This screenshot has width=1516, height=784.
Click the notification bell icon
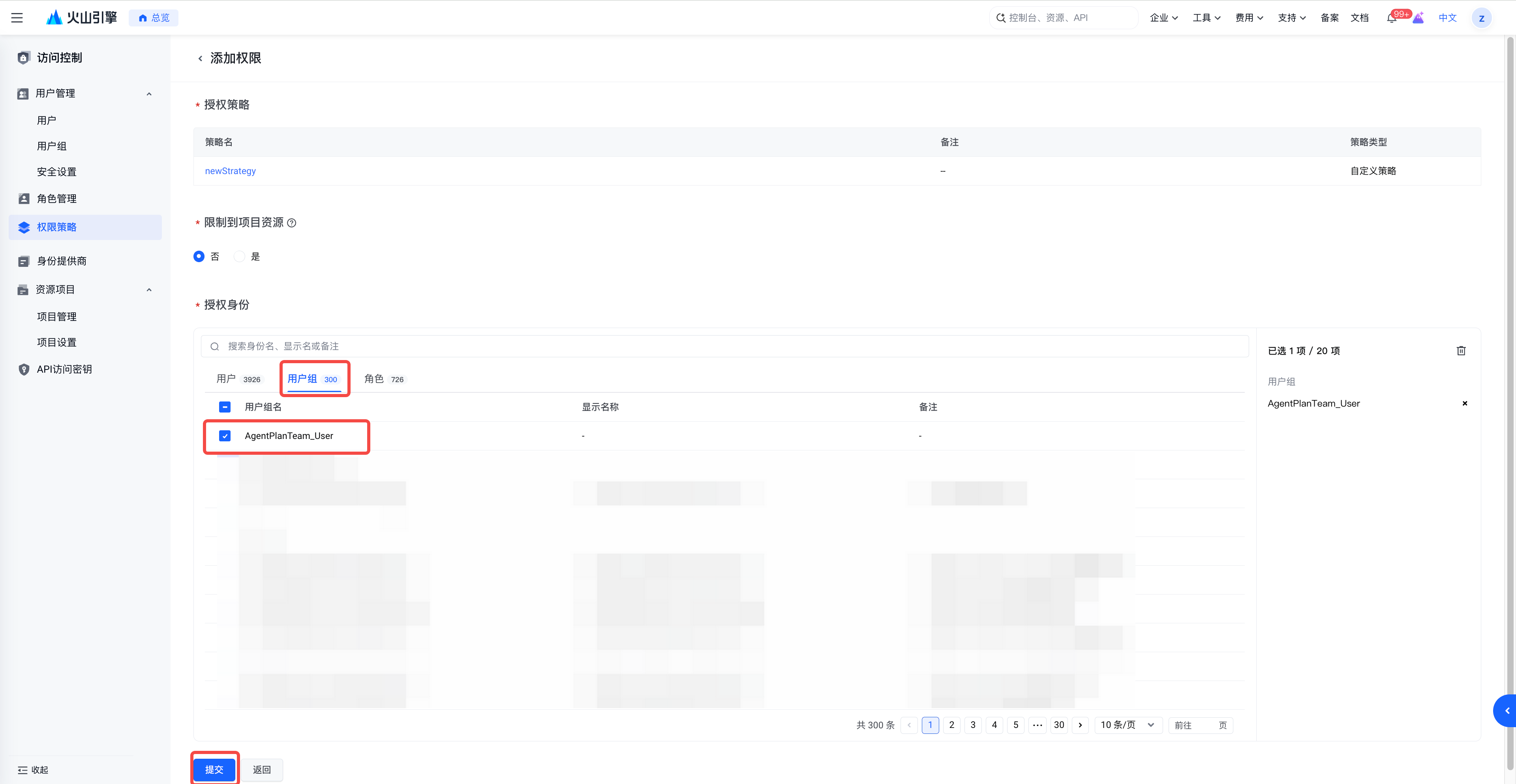click(x=1391, y=18)
